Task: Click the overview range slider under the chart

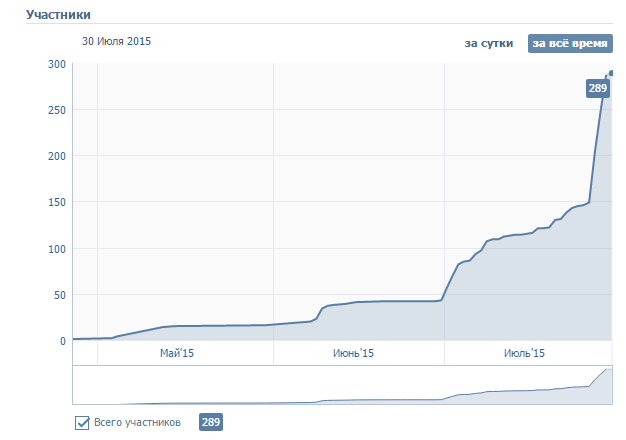Action: 342,385
